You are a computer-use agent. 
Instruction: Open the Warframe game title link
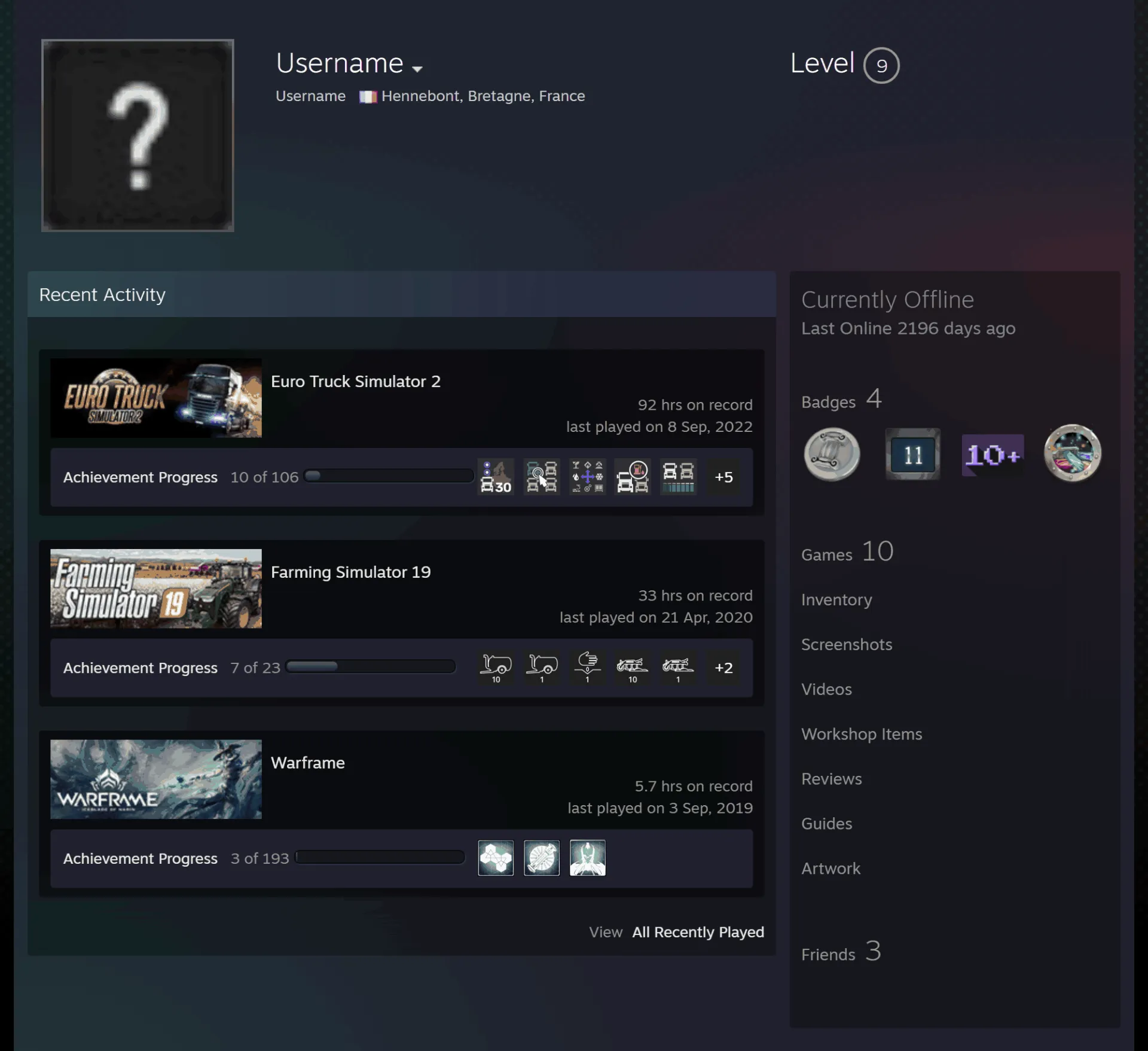(x=308, y=763)
